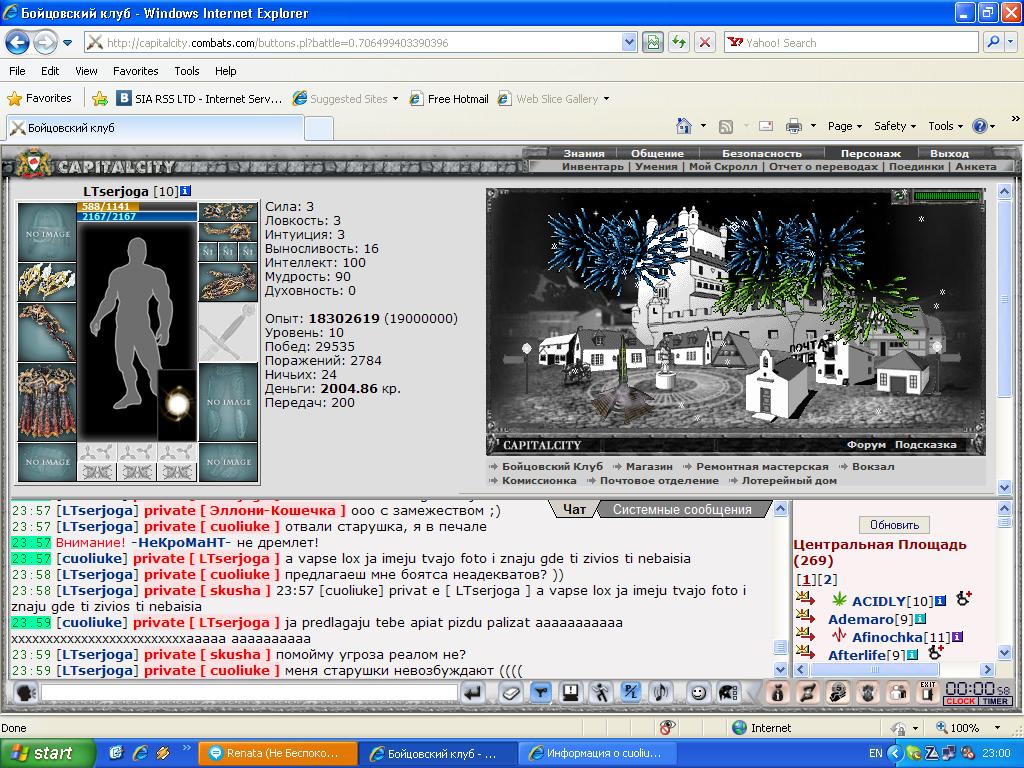Toggle the P/L translit icon
Screen dimensions: 1024x768
pos(630,692)
